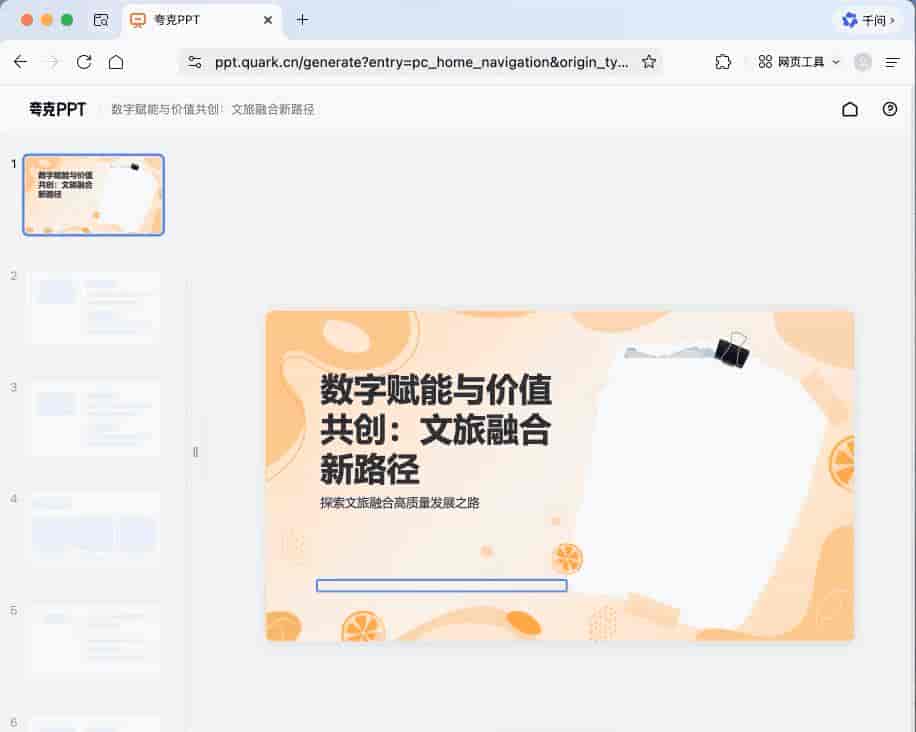Select slide 4 thumbnail

(95, 529)
